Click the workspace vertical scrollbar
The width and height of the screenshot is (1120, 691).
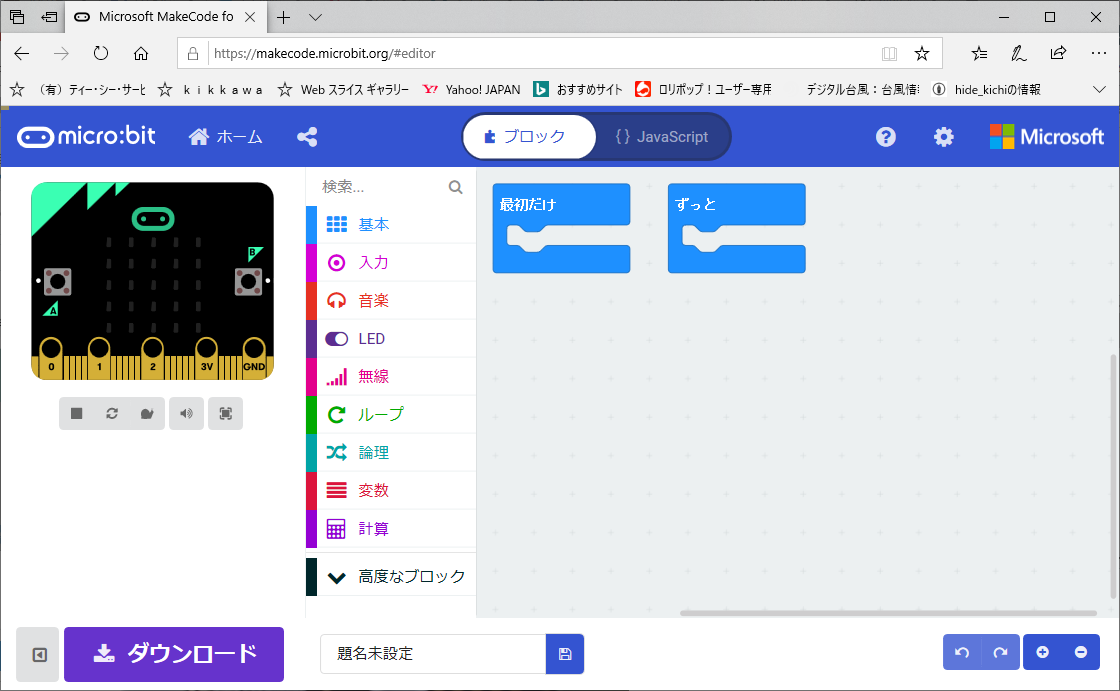(x=1113, y=477)
